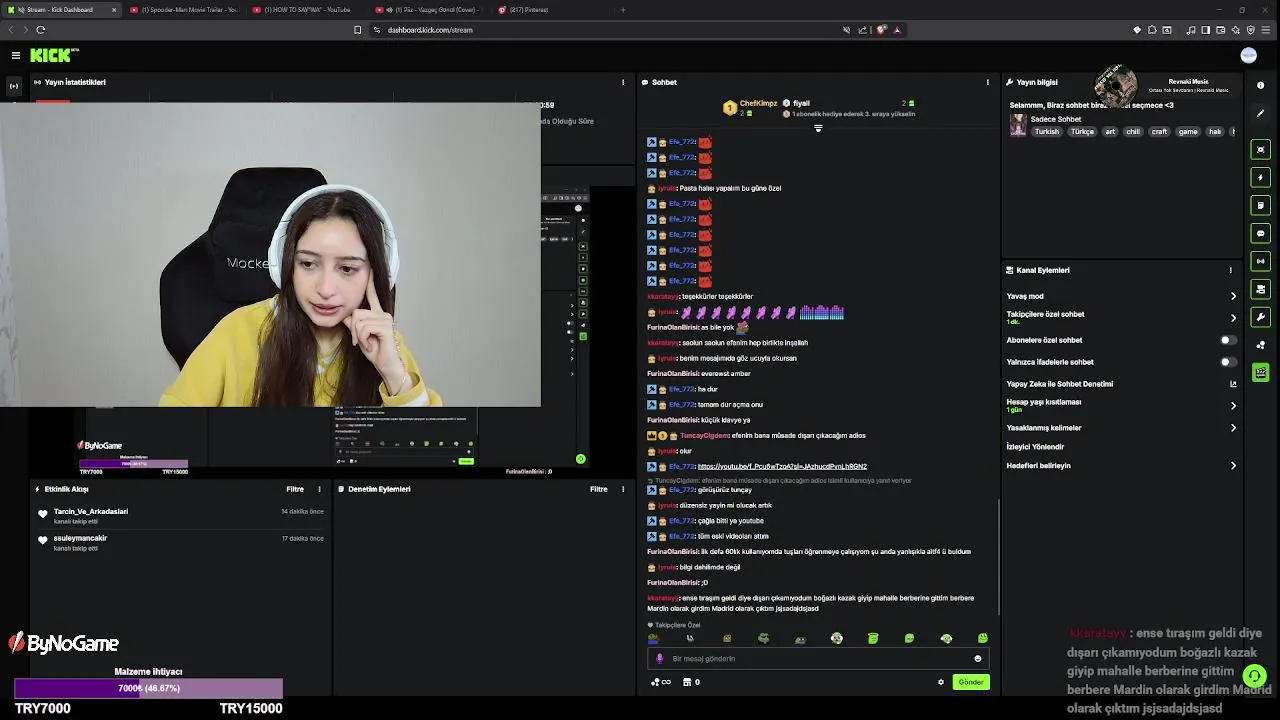Switch to Spider-Man Movie Trailer tab
The width and height of the screenshot is (1280, 720).
183,10
